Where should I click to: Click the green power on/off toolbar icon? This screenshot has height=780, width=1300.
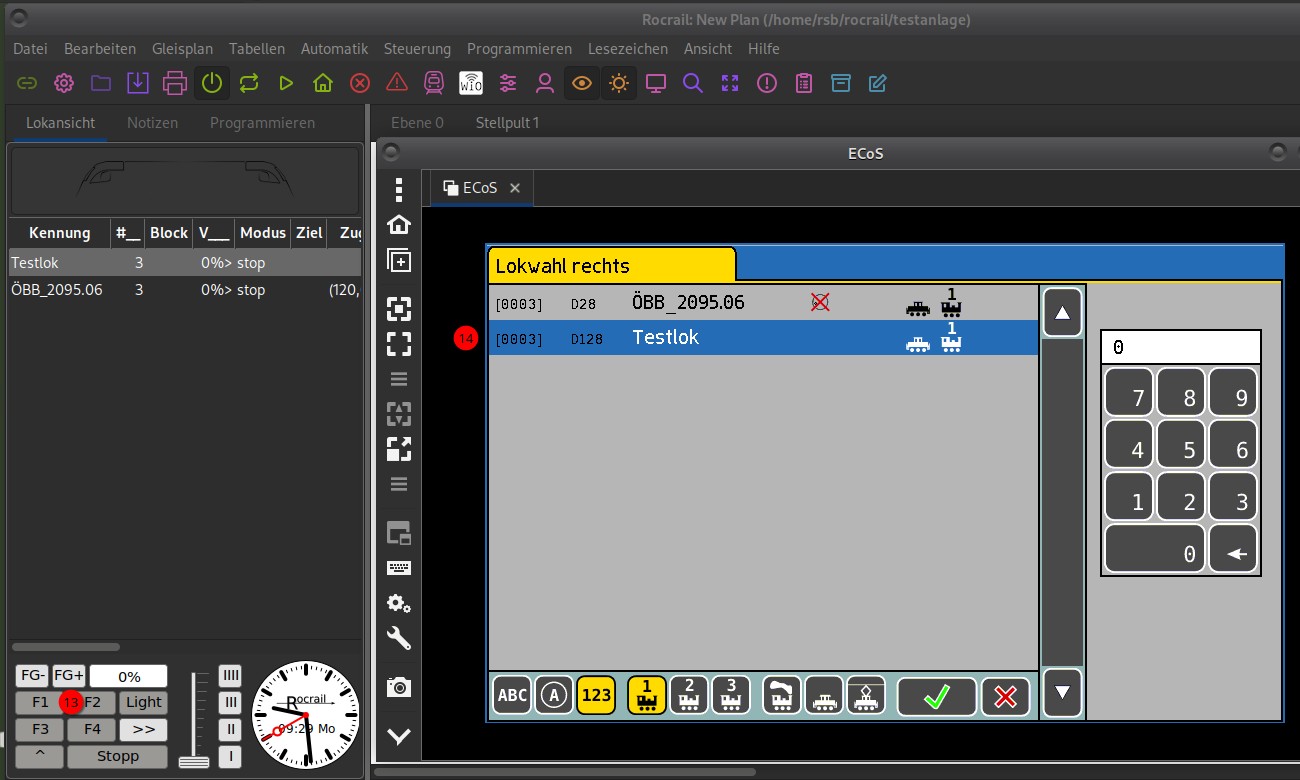[212, 83]
